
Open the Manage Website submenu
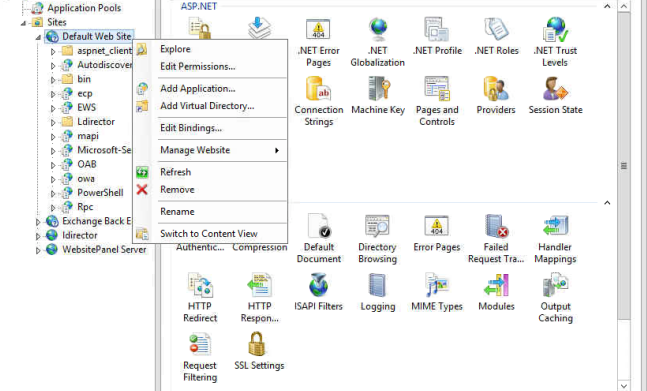click(x=210, y=150)
